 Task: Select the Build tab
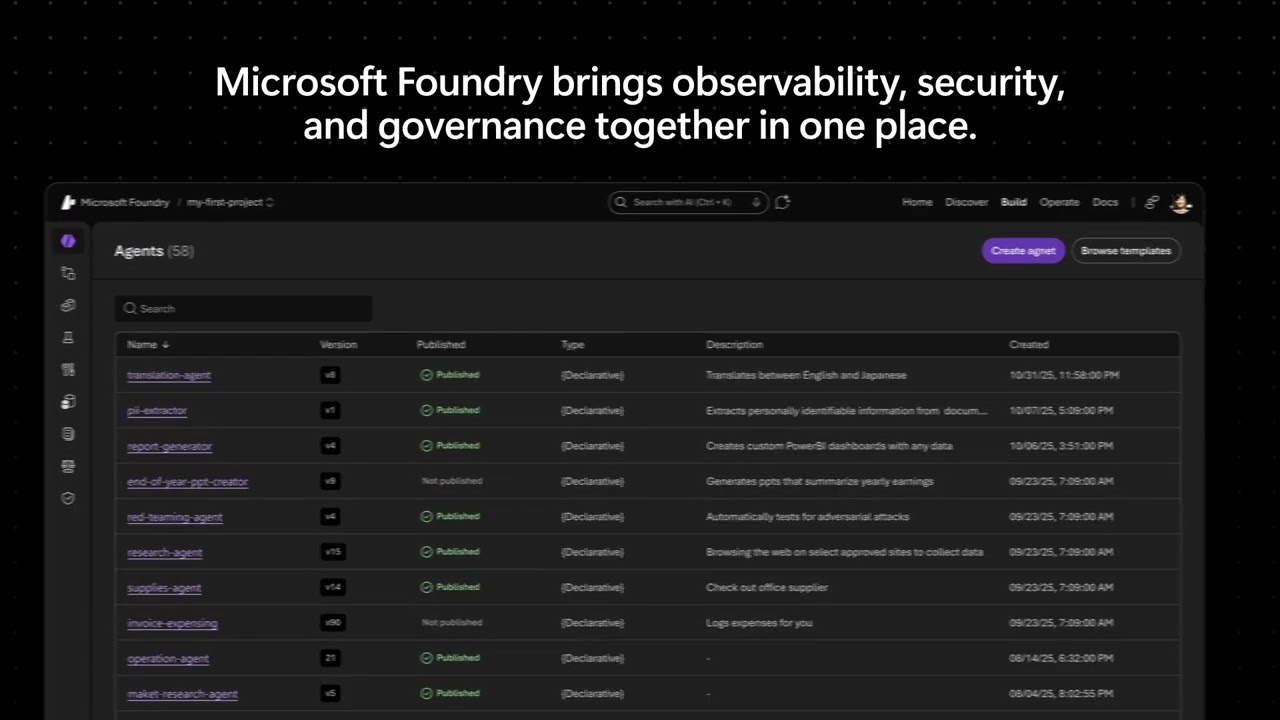1014,202
